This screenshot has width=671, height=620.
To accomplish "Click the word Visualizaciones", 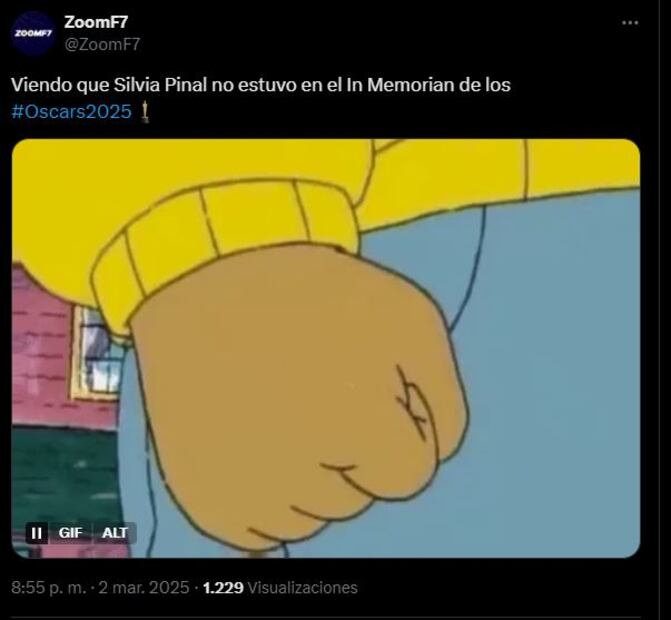I will click(303, 587).
